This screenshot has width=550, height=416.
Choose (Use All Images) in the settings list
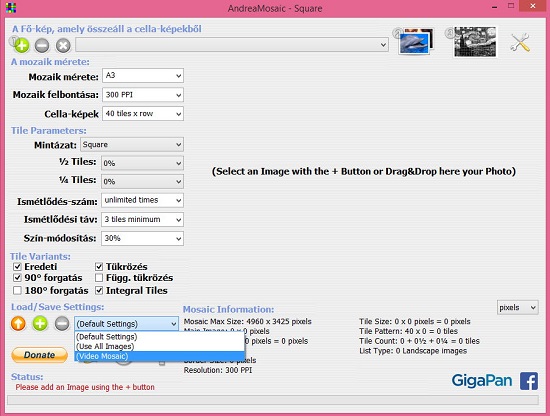click(160, 347)
